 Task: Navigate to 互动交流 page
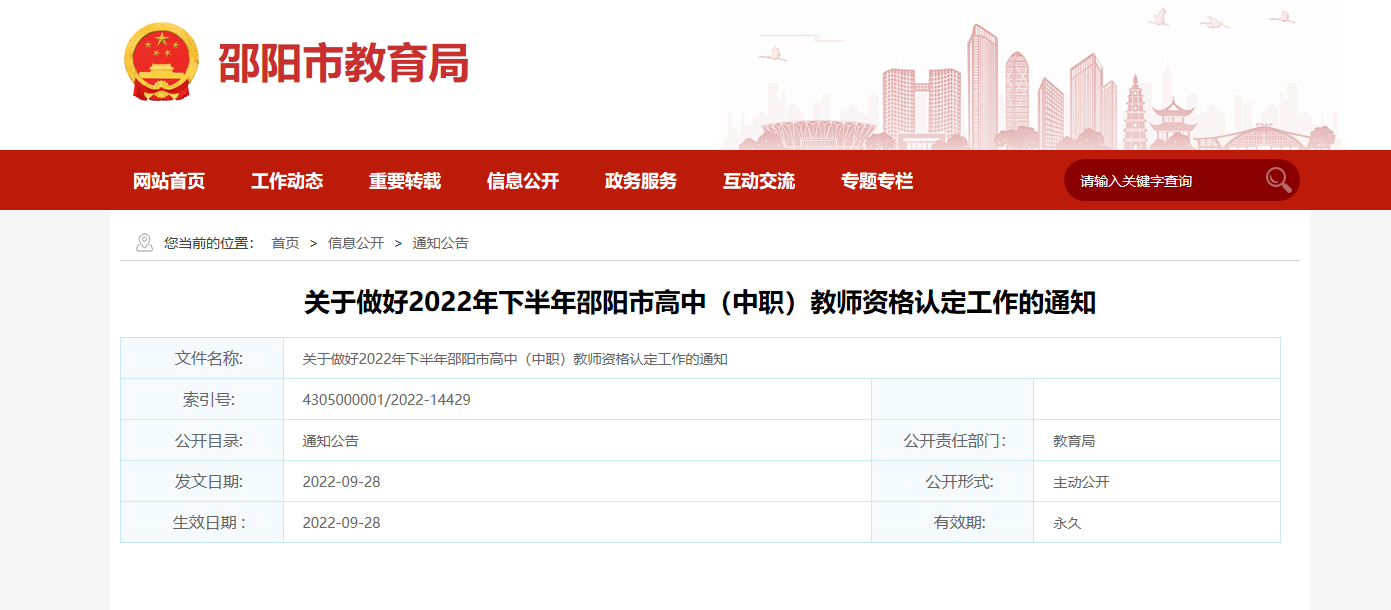tap(759, 181)
